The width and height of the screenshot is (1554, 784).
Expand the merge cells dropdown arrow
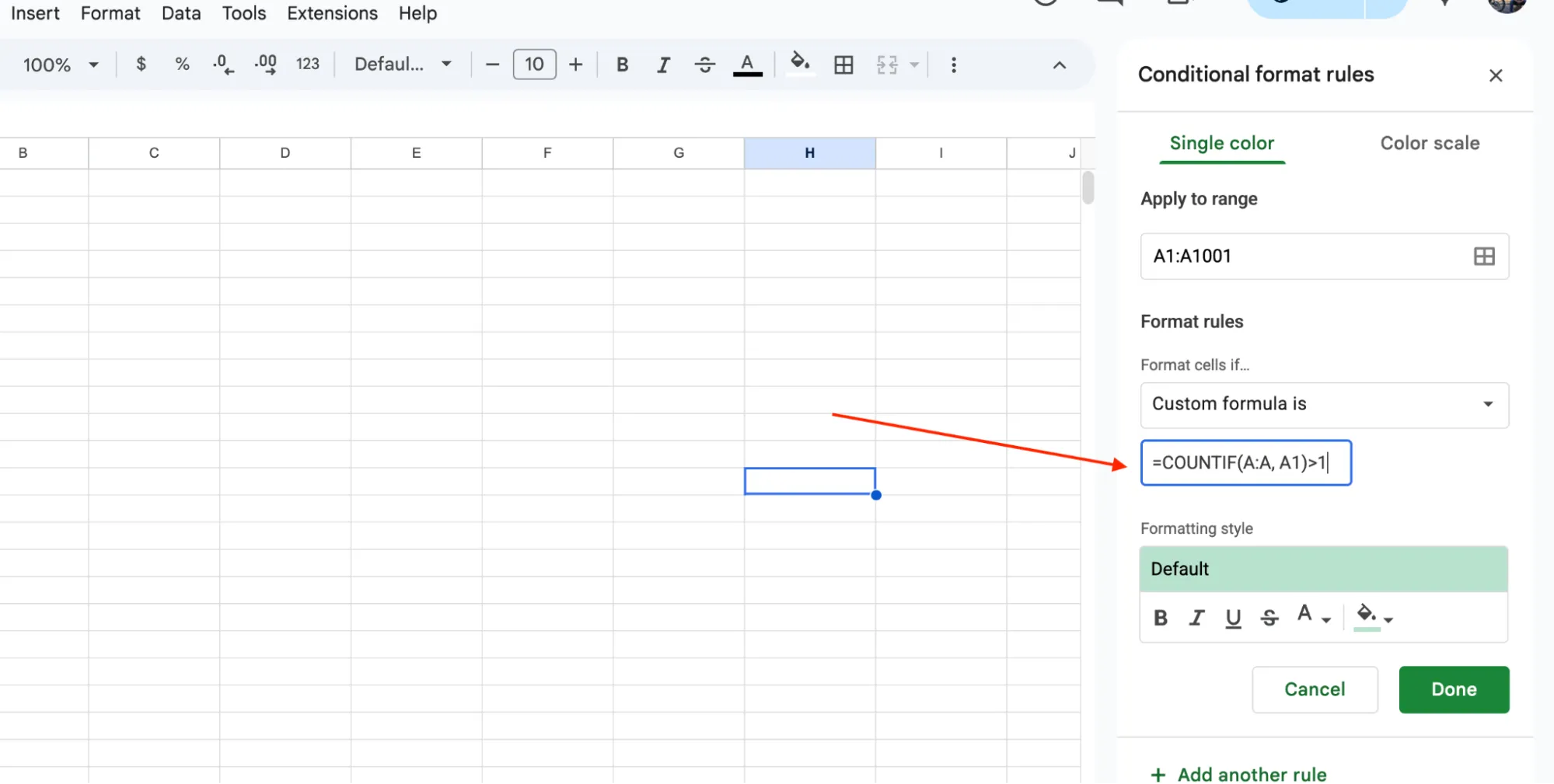click(914, 64)
